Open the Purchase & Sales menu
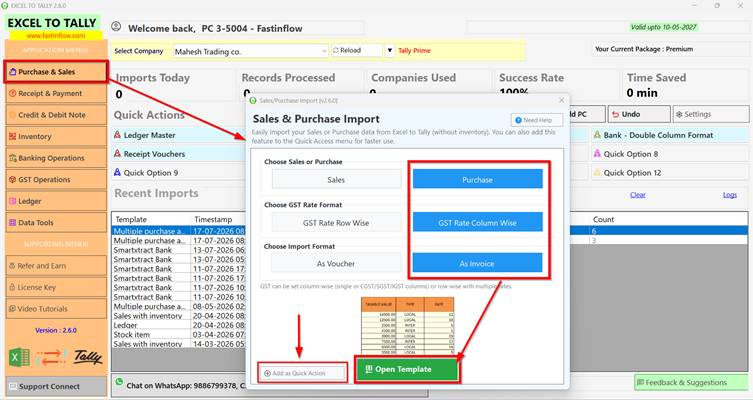 point(56,72)
